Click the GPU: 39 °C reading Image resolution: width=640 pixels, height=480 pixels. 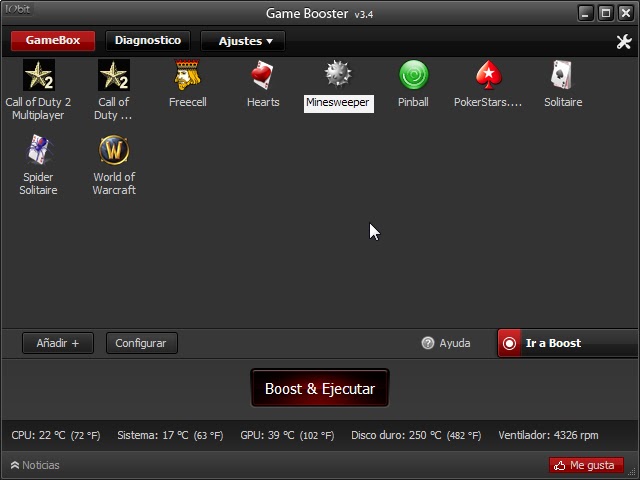(x=287, y=436)
